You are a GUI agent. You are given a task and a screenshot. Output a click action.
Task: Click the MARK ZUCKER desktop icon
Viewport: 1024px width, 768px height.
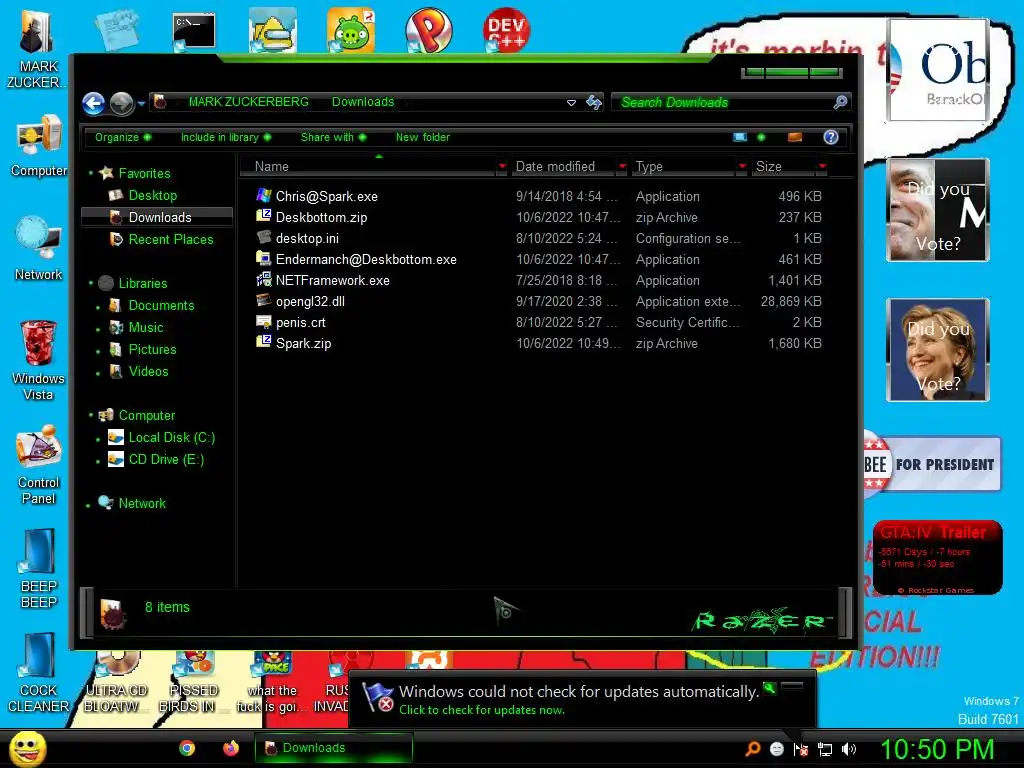(x=38, y=49)
